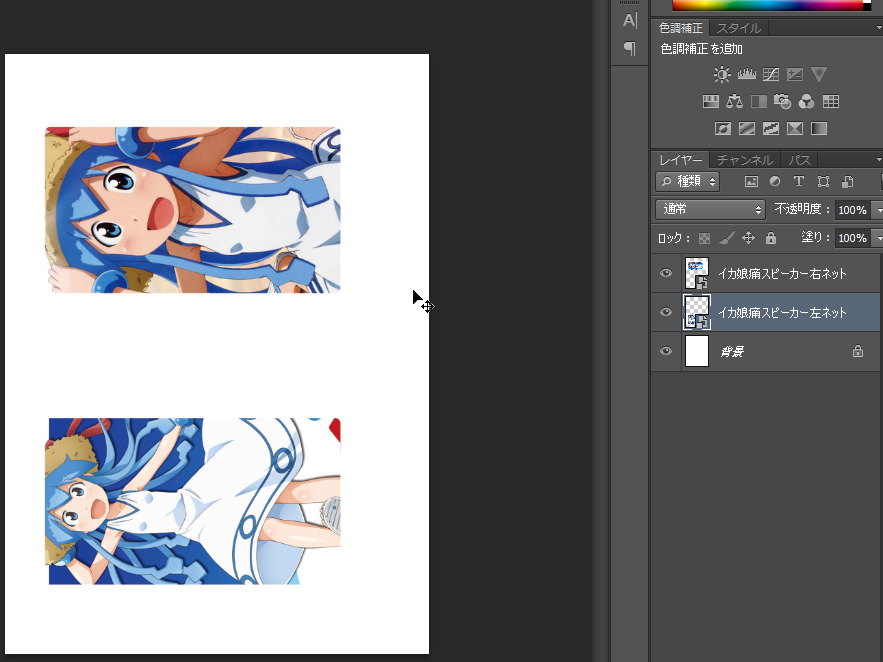The width and height of the screenshot is (883, 662).
Task: Click the 背景 layer thumbnail
Action: [697, 351]
